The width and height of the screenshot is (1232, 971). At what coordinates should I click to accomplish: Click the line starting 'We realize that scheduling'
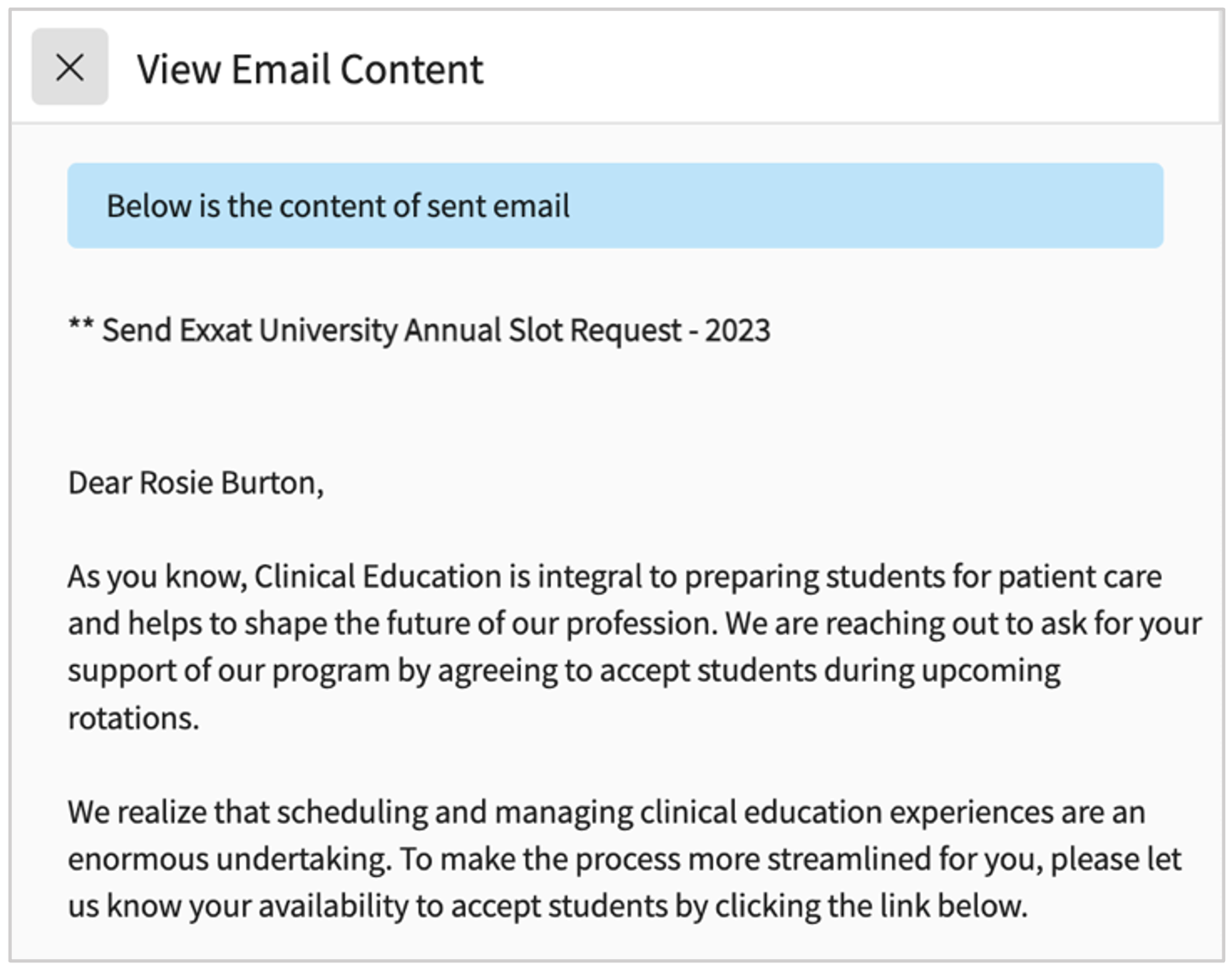[x=606, y=812]
